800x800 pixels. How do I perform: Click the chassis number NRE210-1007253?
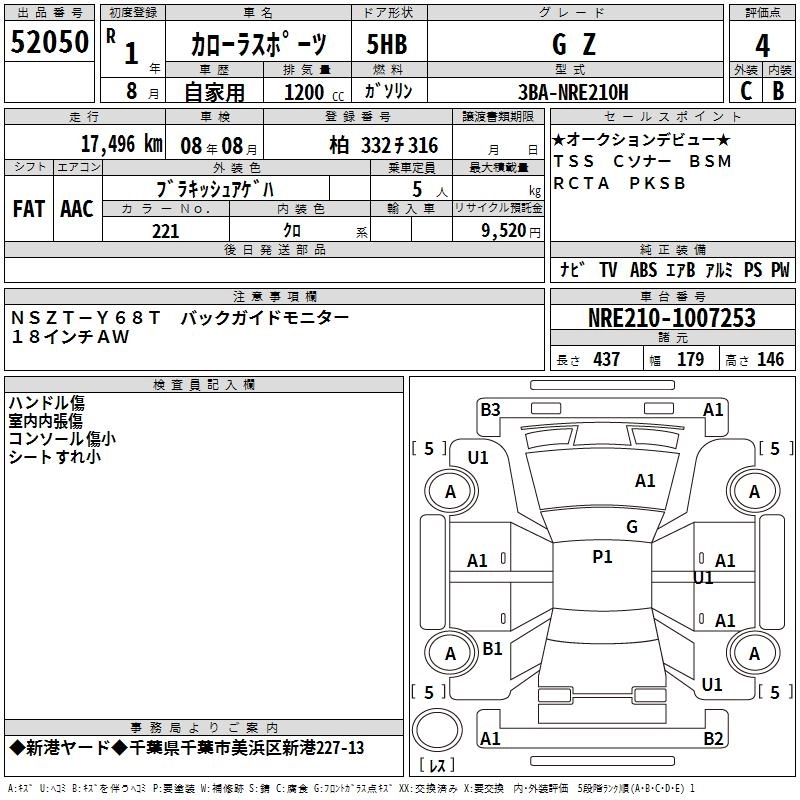coord(671,319)
